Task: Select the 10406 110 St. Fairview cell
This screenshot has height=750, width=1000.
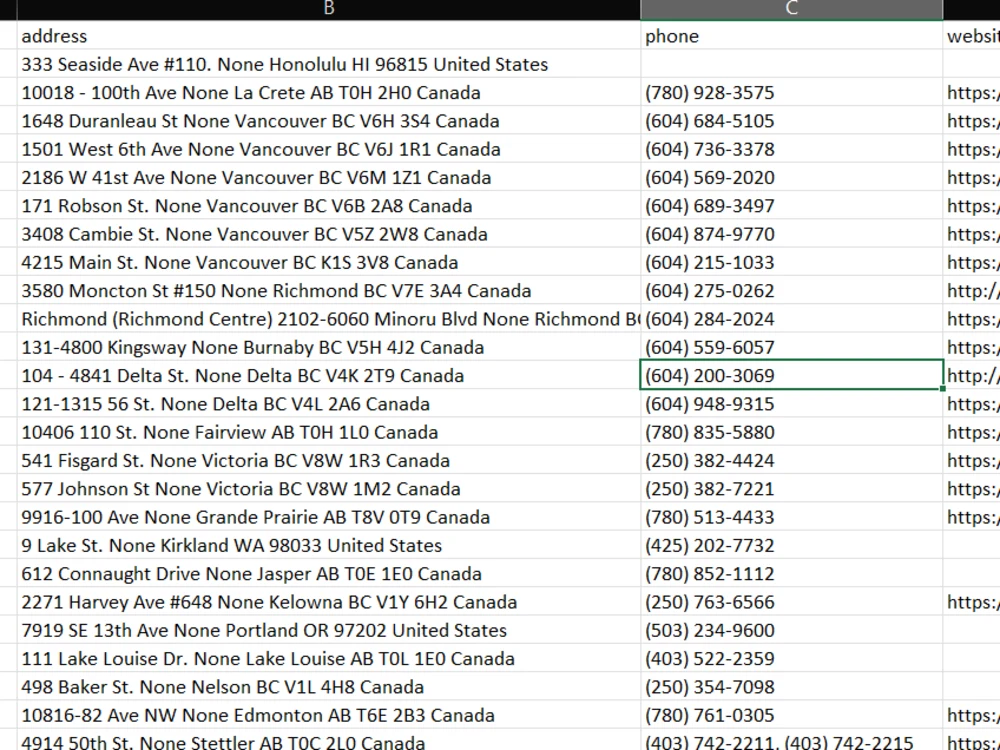Action: click(x=328, y=432)
